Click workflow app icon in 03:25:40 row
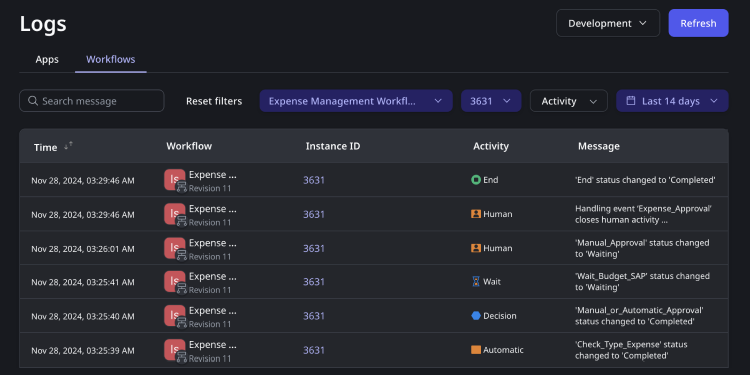750x375 pixels. 175,316
